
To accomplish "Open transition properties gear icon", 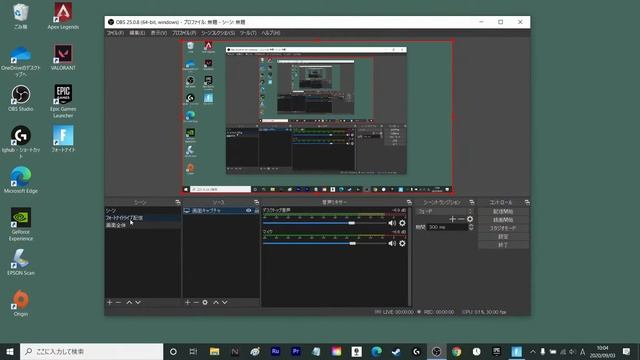I will click(x=470, y=219).
